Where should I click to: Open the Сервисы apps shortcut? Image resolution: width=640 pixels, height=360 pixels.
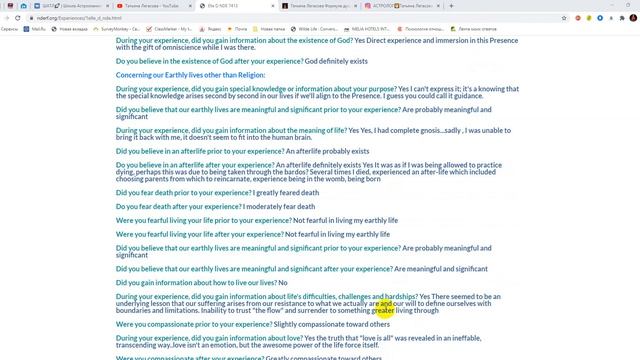pos(9,29)
